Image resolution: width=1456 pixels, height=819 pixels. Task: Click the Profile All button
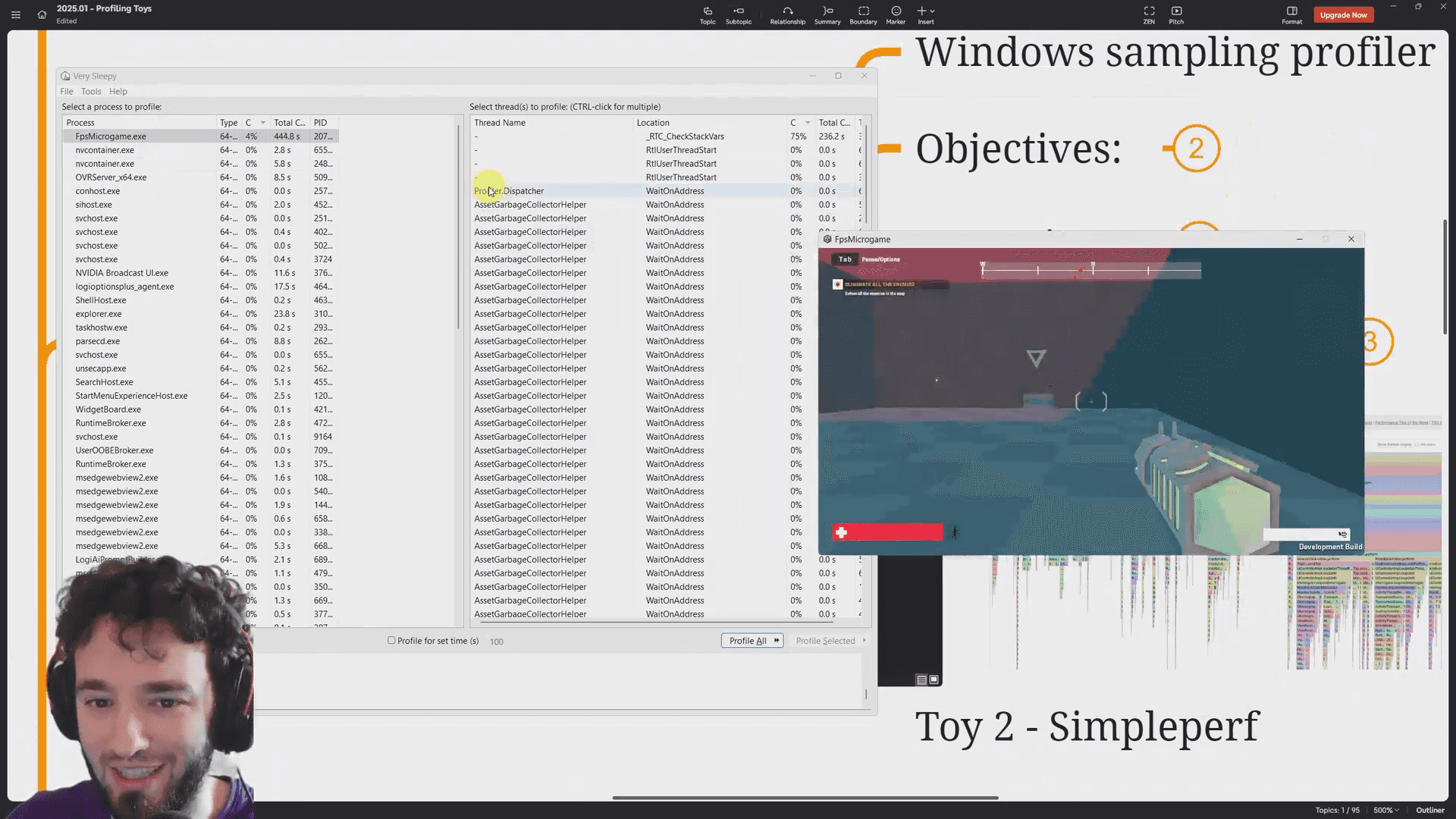click(x=751, y=641)
